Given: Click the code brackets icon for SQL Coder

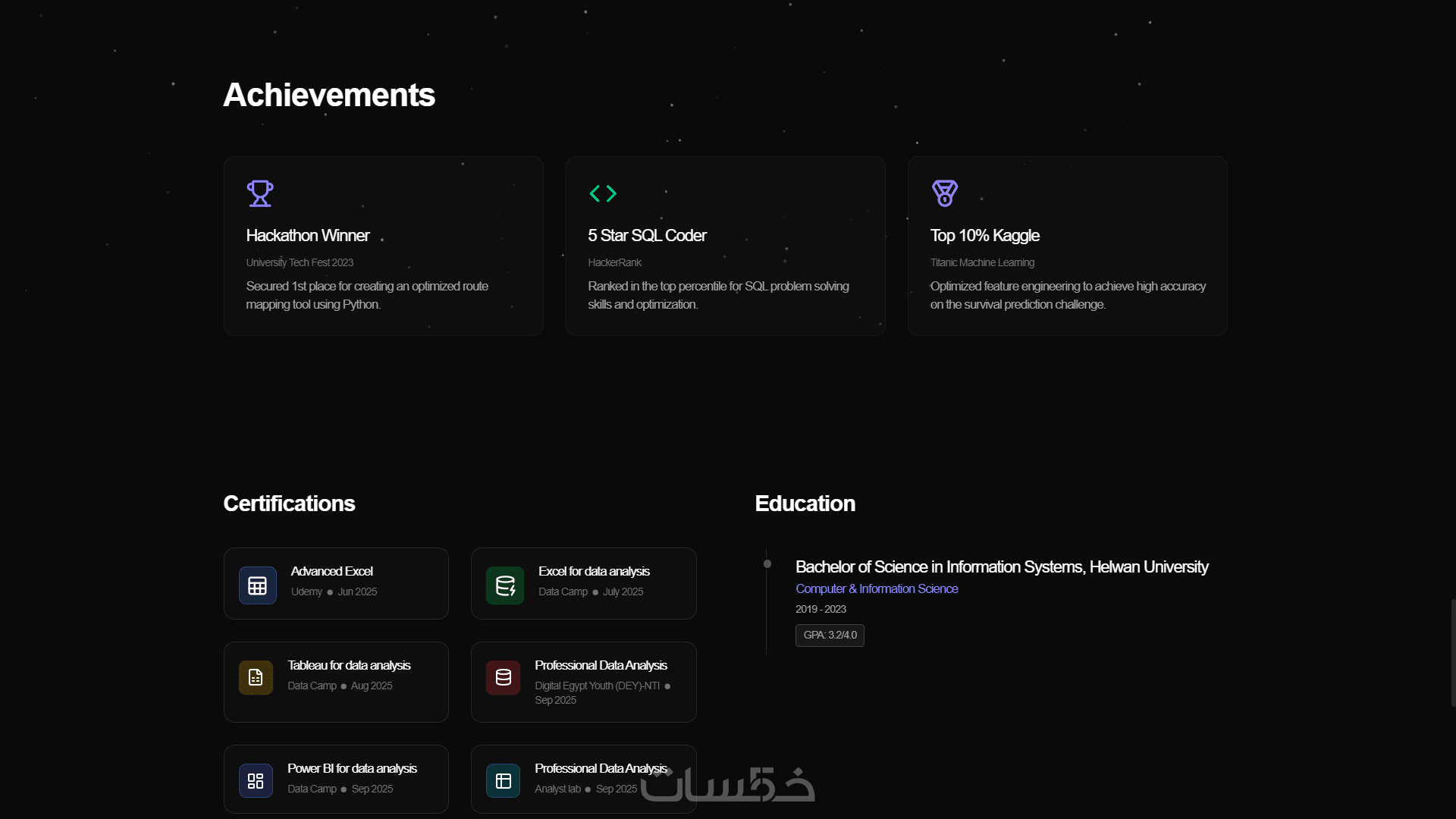Looking at the screenshot, I should [603, 193].
